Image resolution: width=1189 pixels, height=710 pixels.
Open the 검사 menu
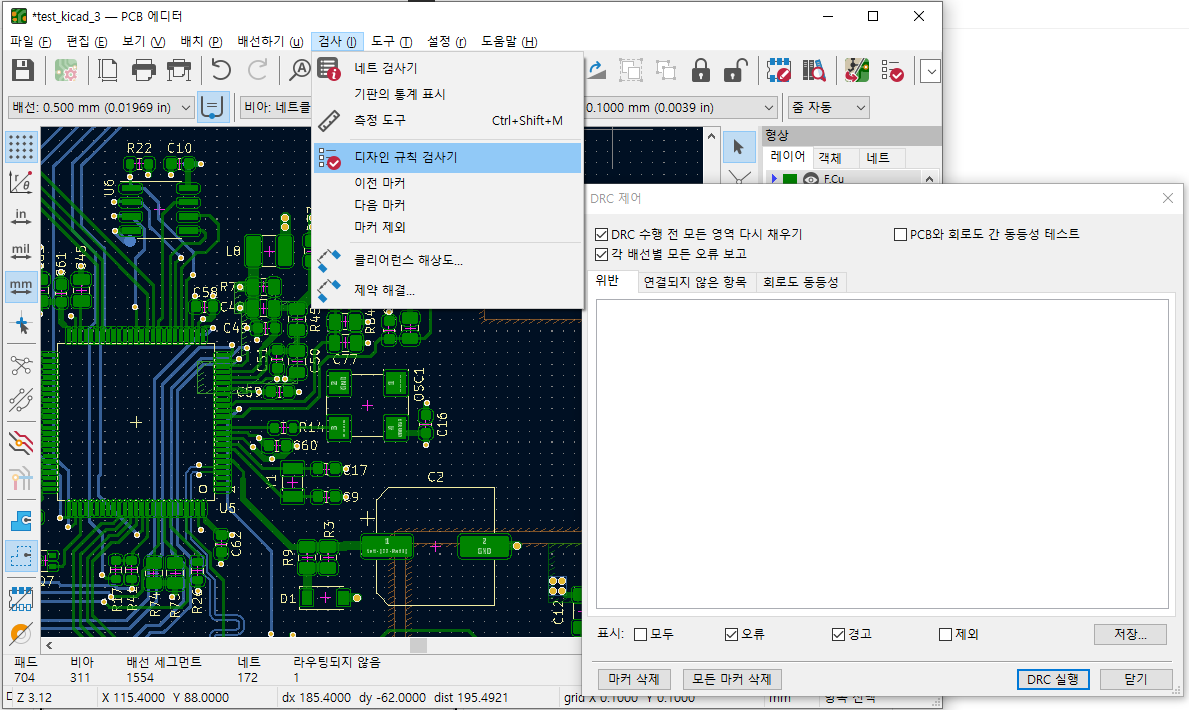337,42
